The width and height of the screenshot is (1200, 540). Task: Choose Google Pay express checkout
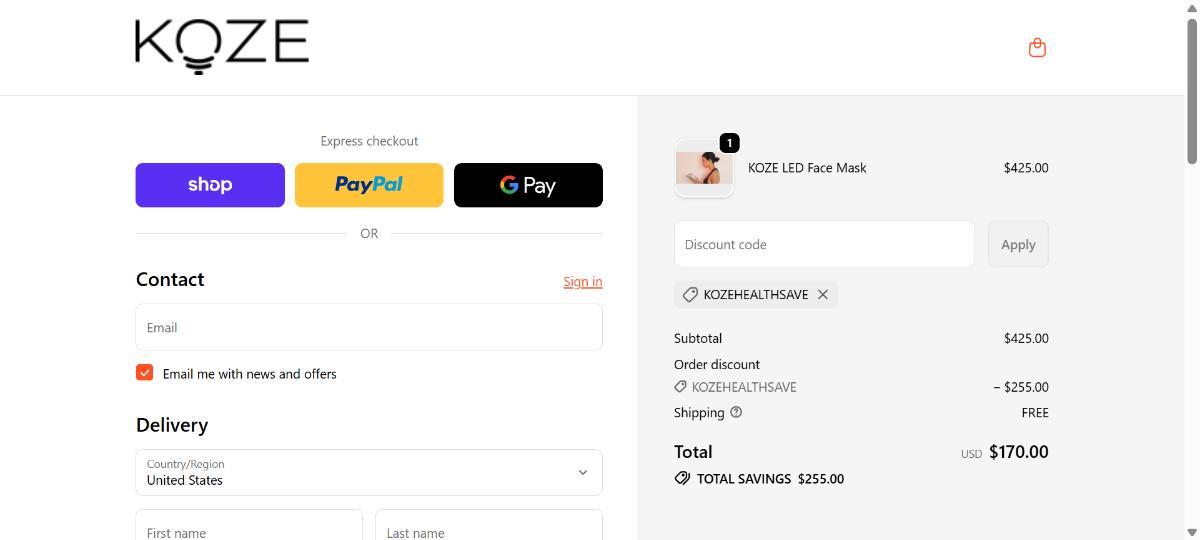pos(528,185)
